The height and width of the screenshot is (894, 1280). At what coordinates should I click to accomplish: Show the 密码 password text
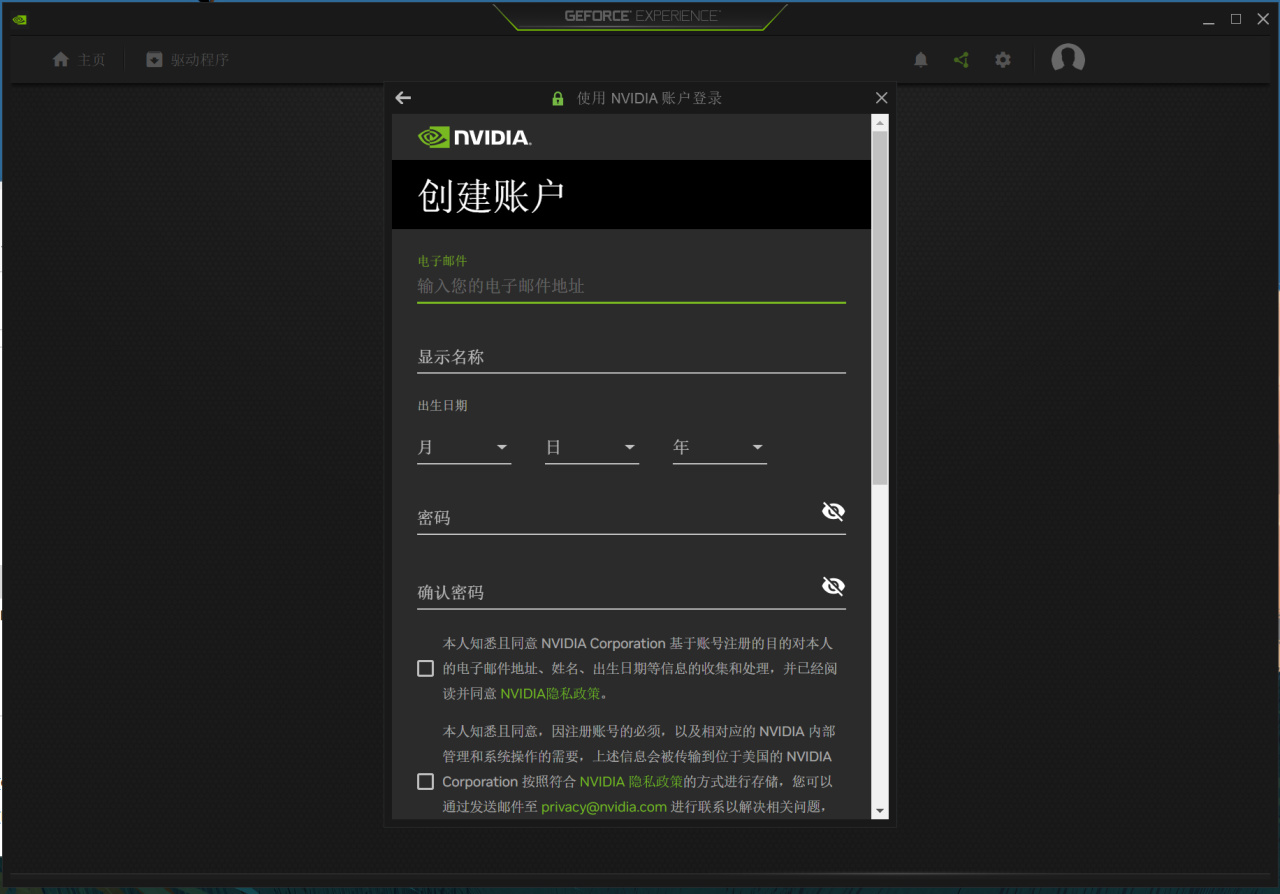coord(833,512)
